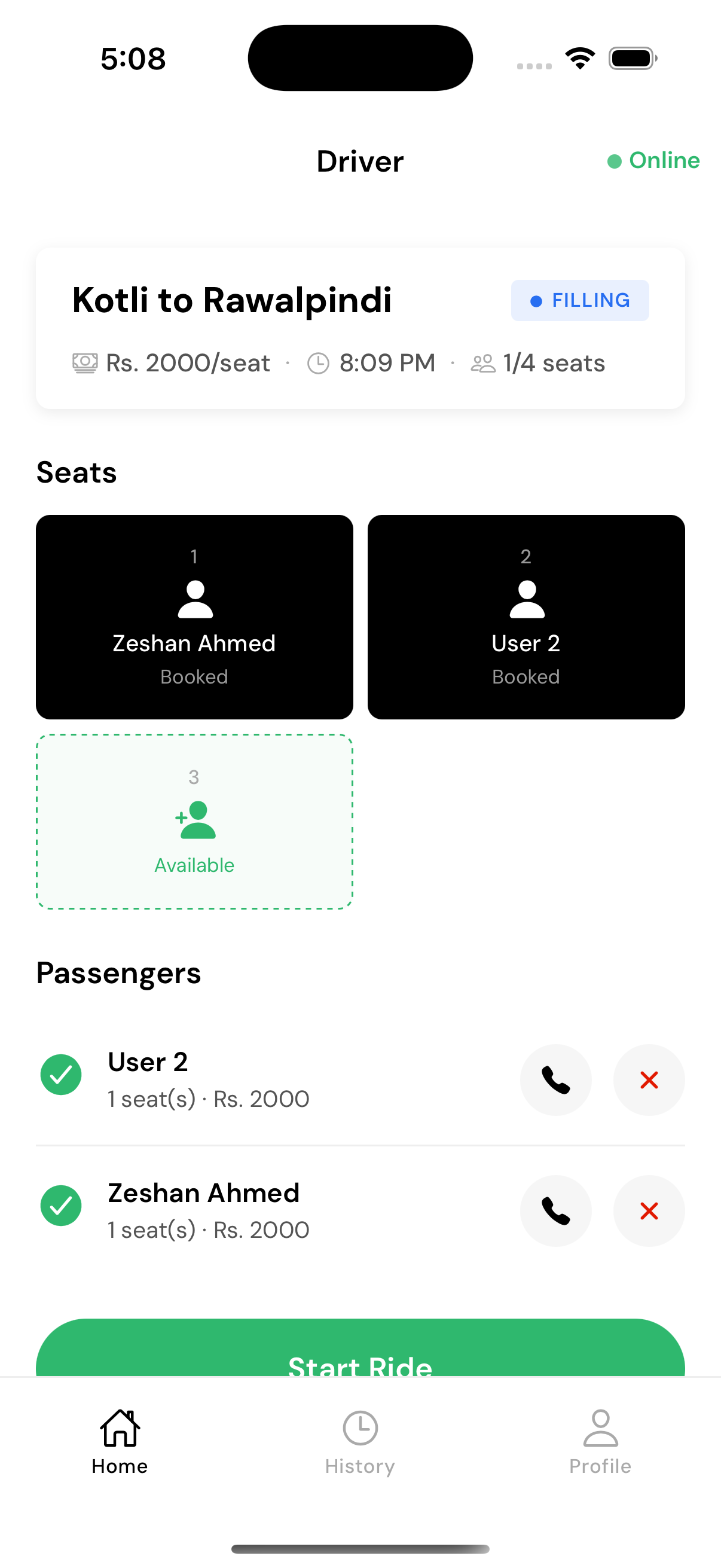The height and width of the screenshot is (1568, 721).
Task: Remove User 2 from passengers
Action: point(649,1080)
